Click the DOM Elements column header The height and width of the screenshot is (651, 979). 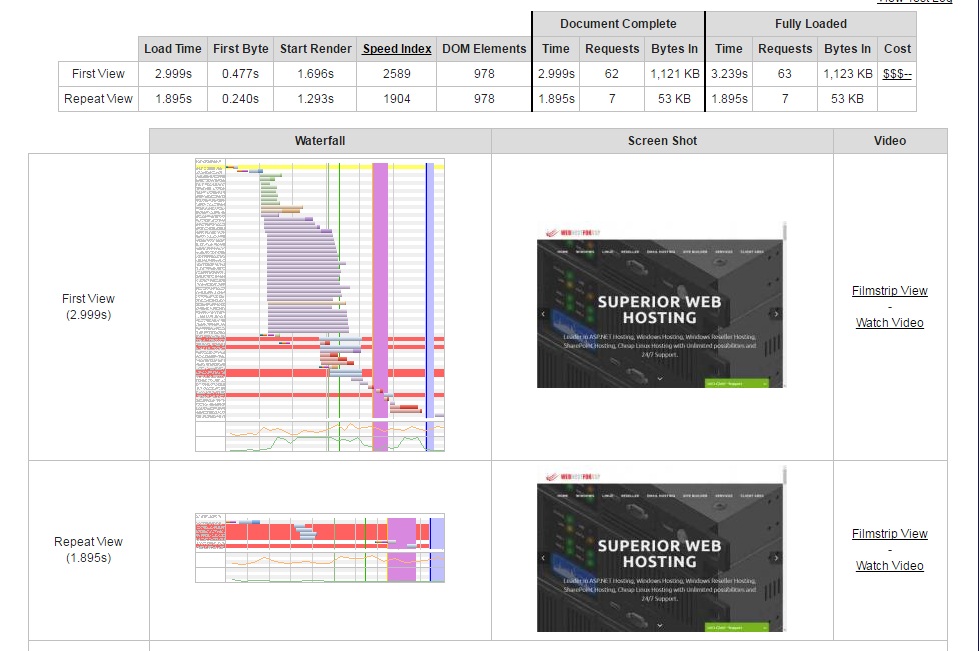pyautogui.click(x=484, y=49)
